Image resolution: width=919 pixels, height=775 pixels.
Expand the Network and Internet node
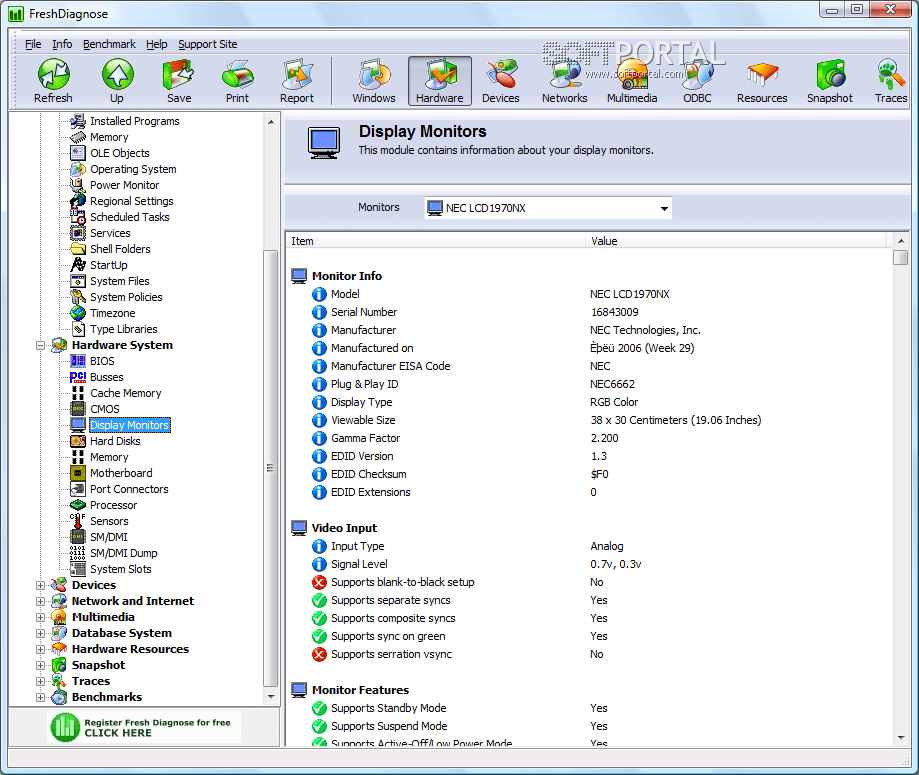click(40, 601)
